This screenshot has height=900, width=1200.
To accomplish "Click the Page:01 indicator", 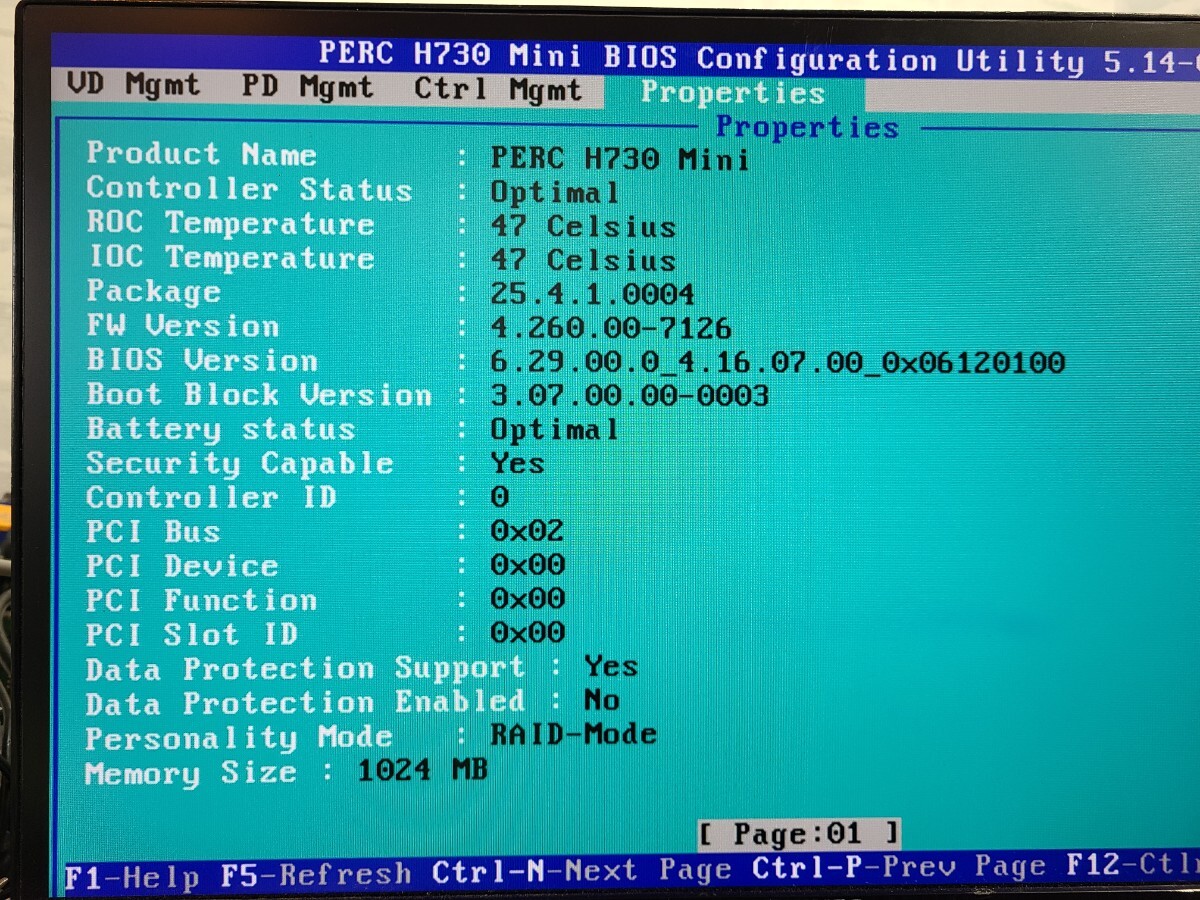I will pos(799,834).
